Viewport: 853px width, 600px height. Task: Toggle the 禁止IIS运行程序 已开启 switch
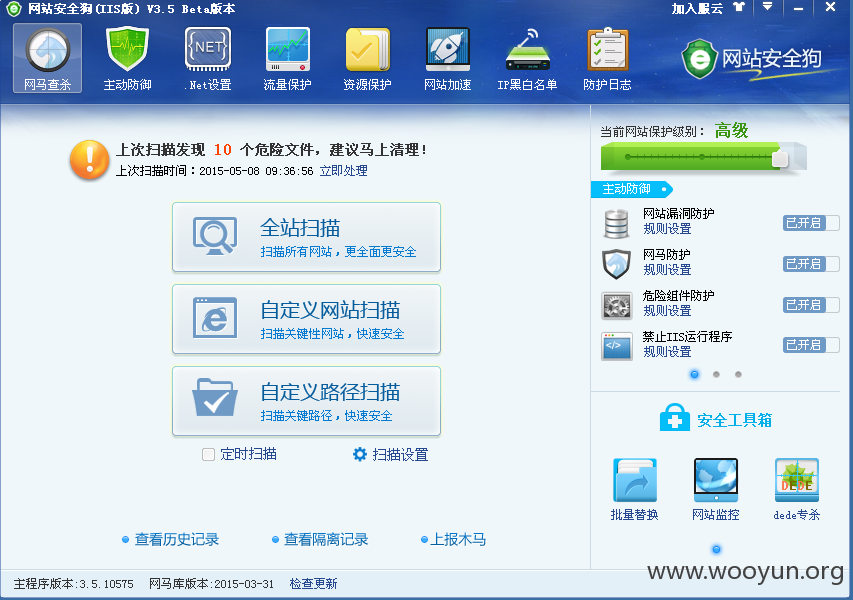pyautogui.click(x=811, y=345)
